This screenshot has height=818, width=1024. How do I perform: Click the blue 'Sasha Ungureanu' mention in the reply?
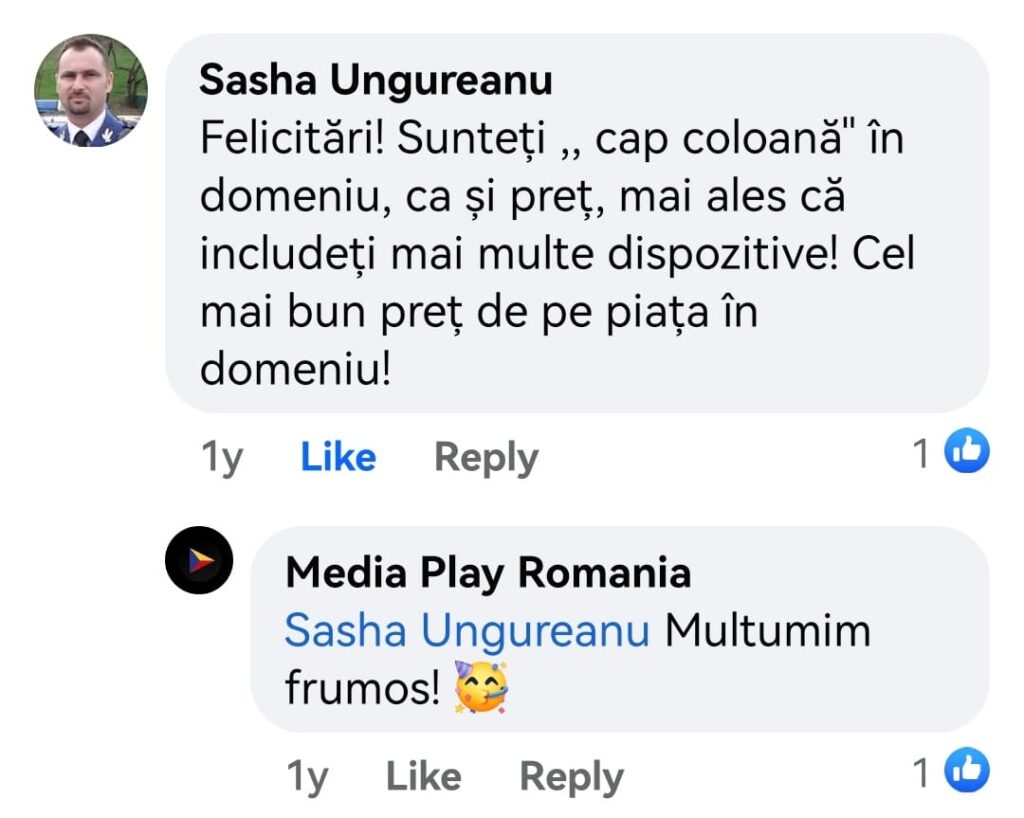point(467,632)
